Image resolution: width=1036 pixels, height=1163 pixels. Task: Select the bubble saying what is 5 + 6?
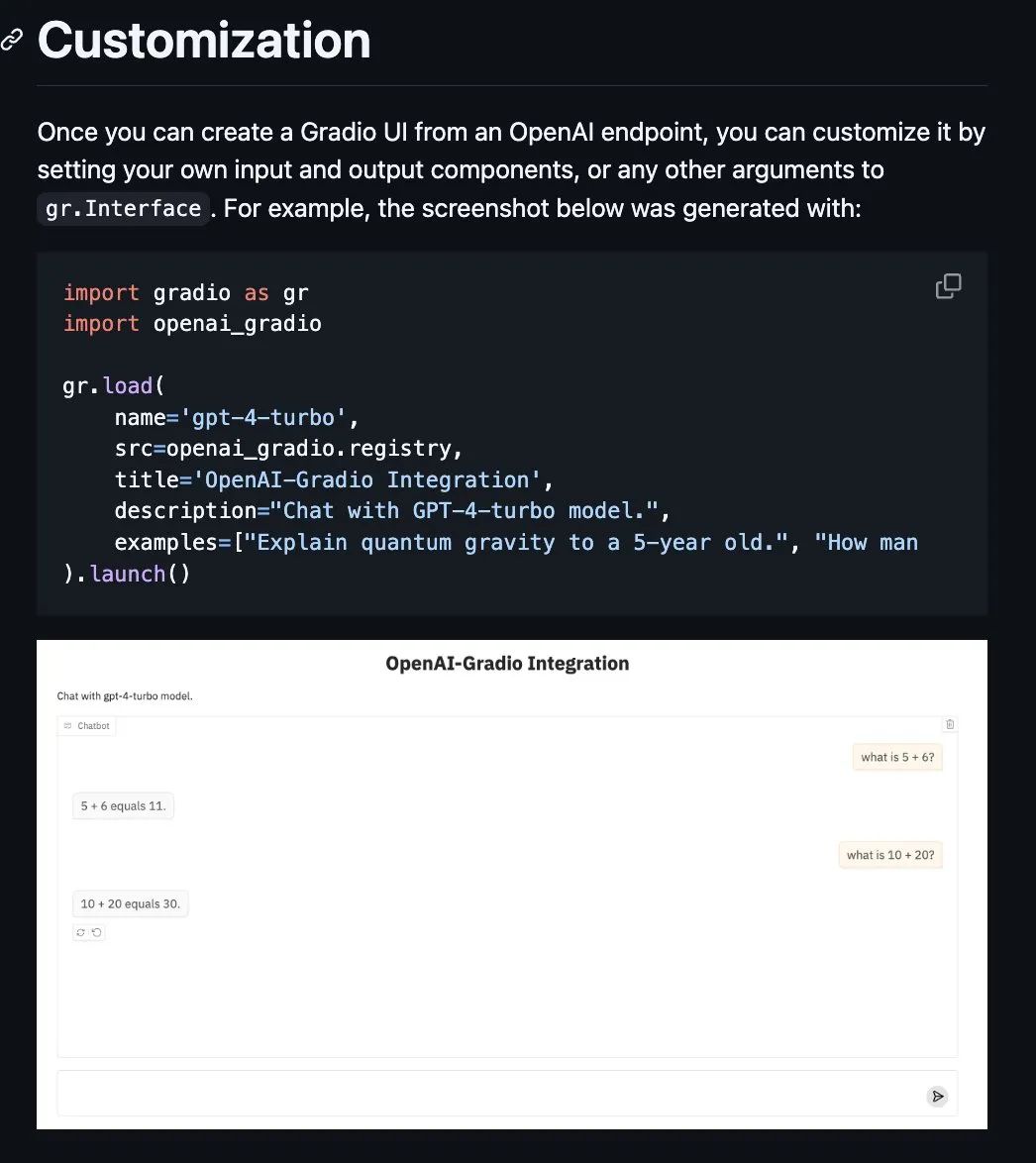point(896,757)
